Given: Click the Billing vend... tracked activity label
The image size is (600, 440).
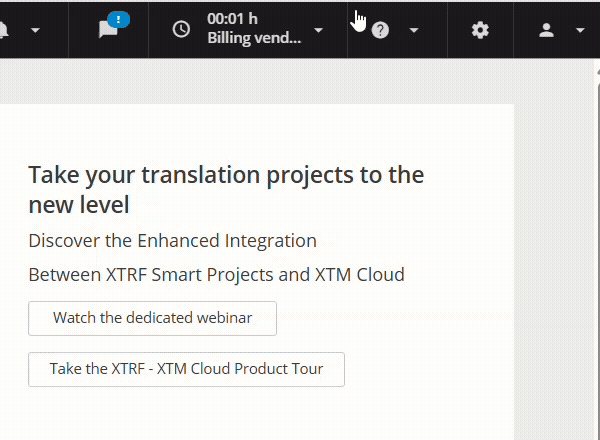Looking at the screenshot, I should click(254, 38).
